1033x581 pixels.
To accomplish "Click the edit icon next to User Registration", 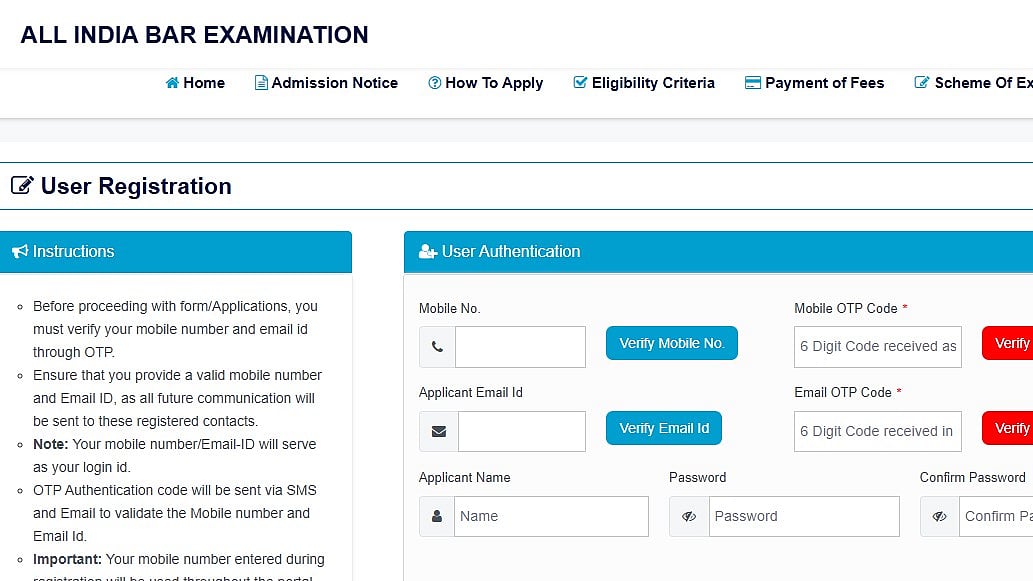I will [22, 186].
